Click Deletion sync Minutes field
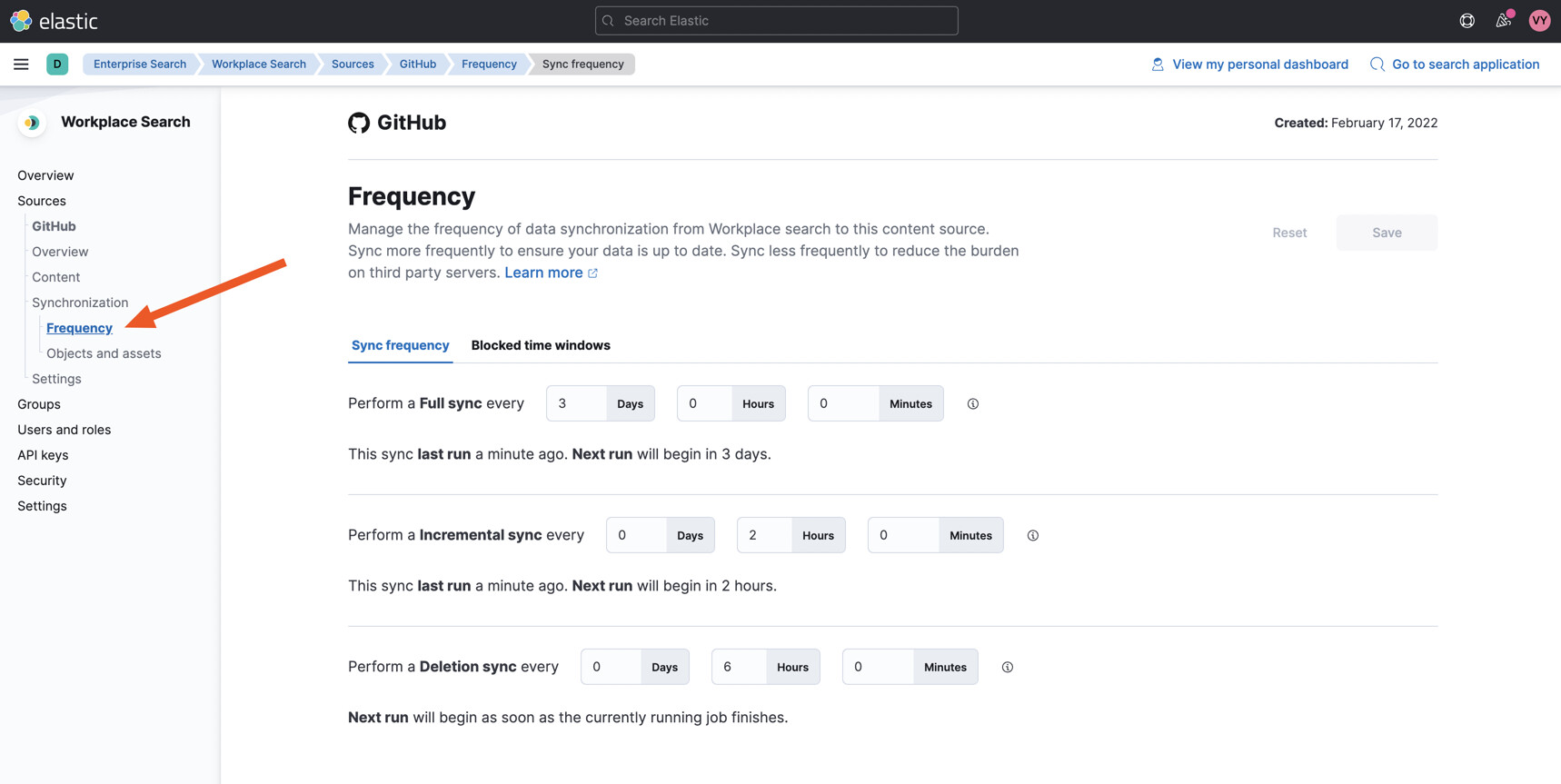The image size is (1561, 784). [878, 667]
